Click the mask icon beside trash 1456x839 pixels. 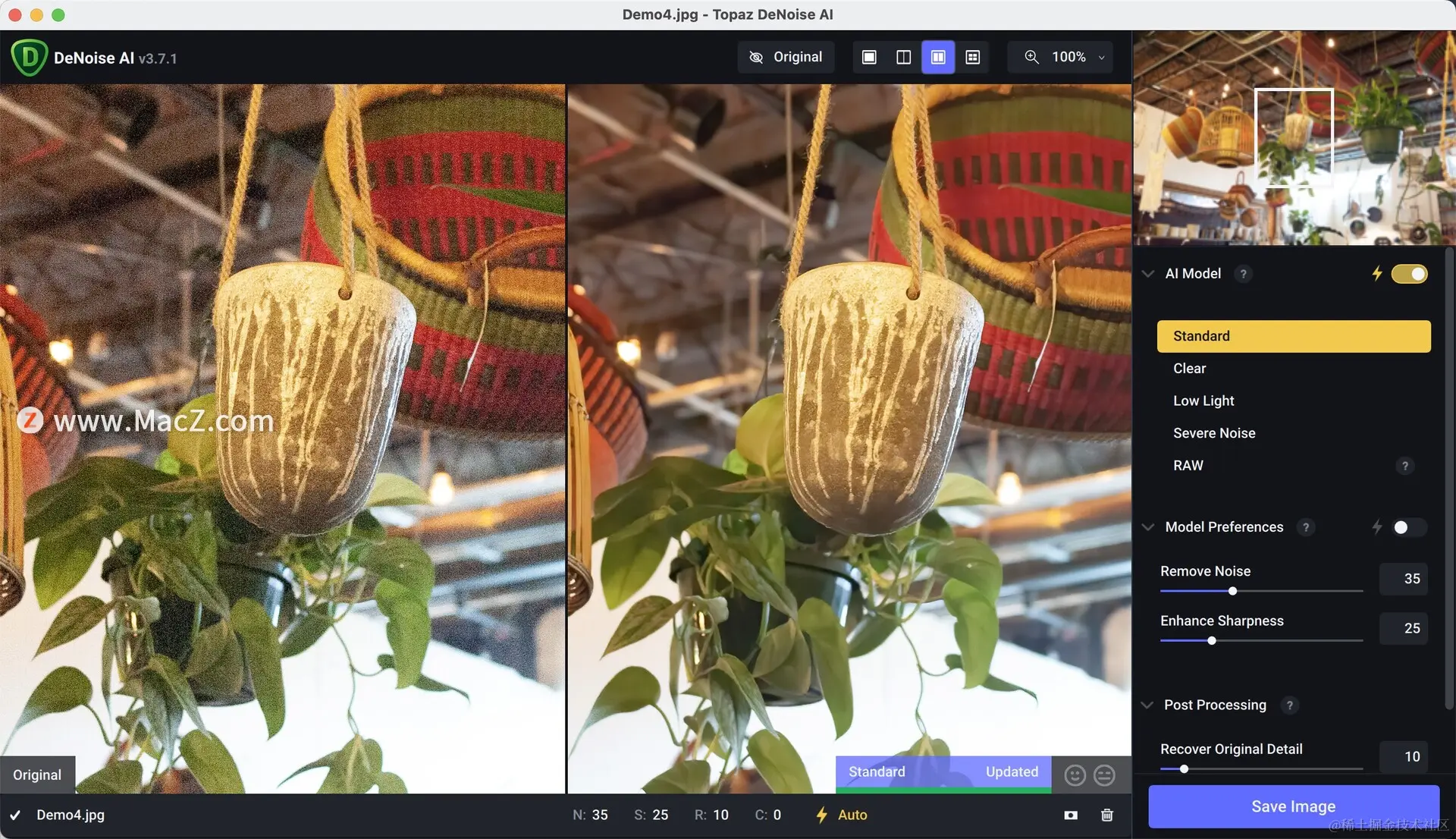coord(1071,815)
